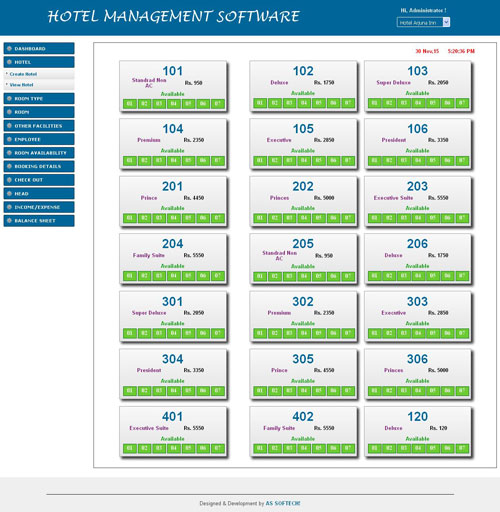500x512 pixels.
Task: Open the Room Availability menu
Action: point(39,153)
